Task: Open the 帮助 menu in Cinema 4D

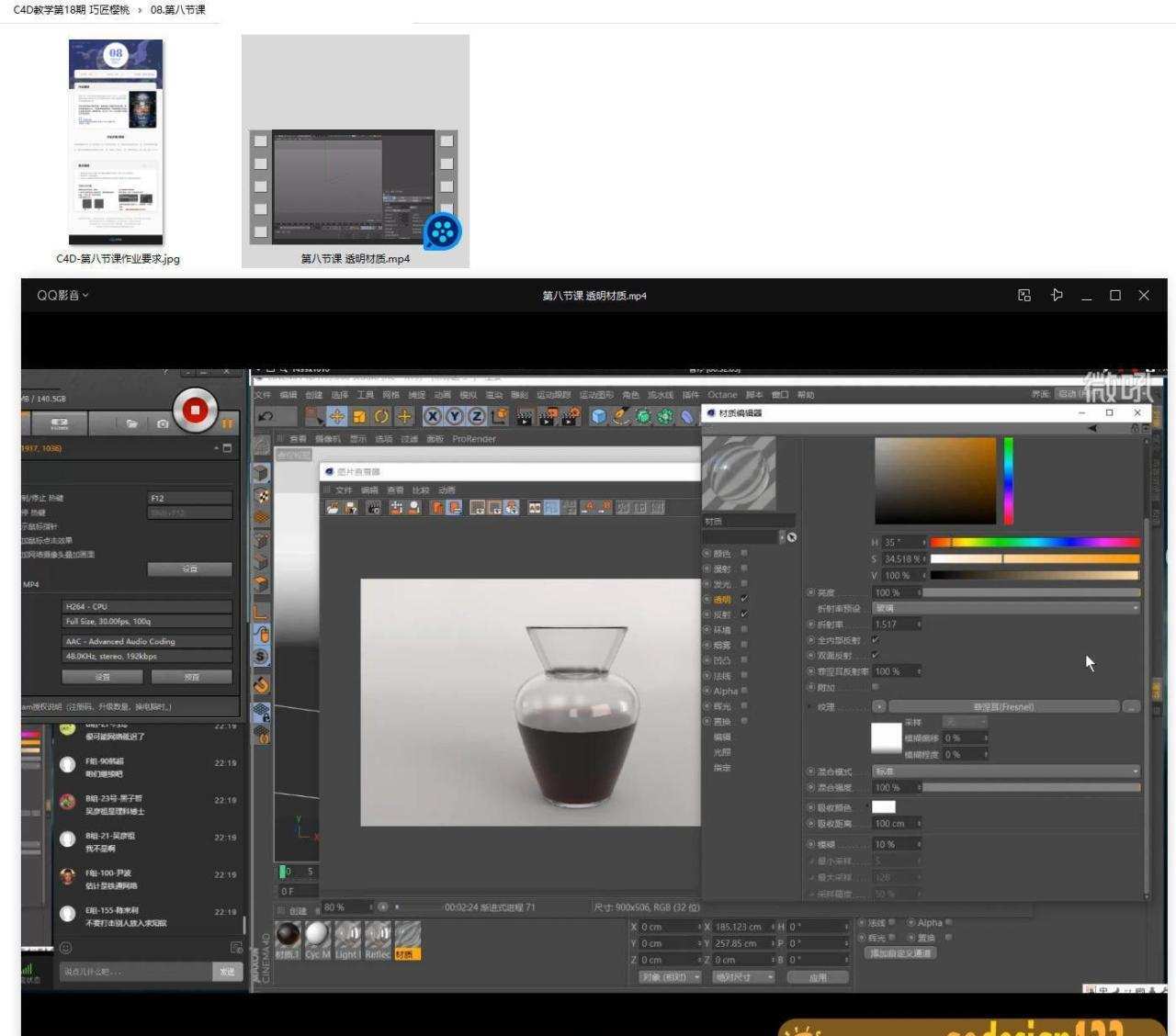Action: coord(806,395)
